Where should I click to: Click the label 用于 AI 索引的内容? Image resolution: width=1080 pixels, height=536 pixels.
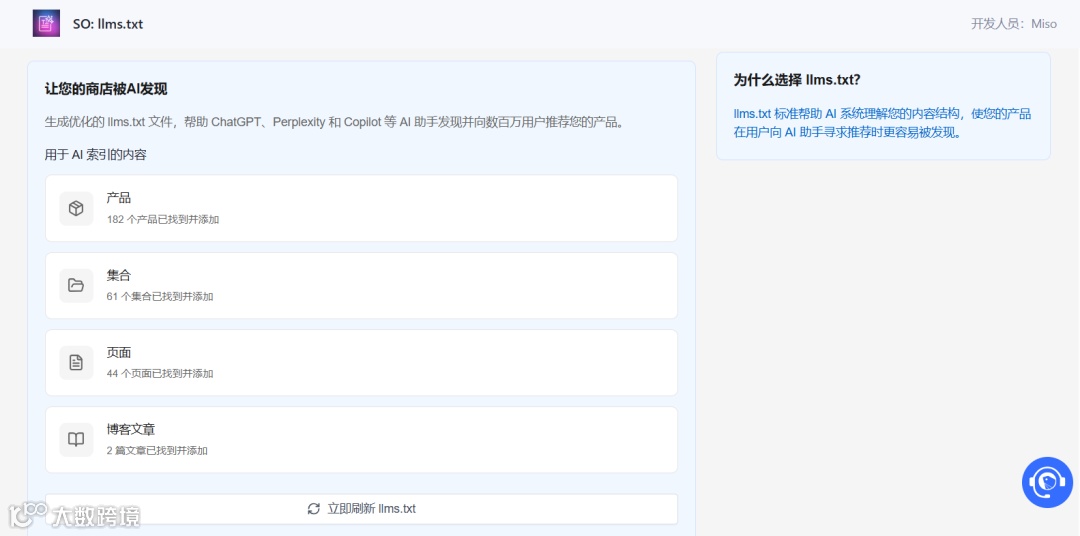(96, 154)
